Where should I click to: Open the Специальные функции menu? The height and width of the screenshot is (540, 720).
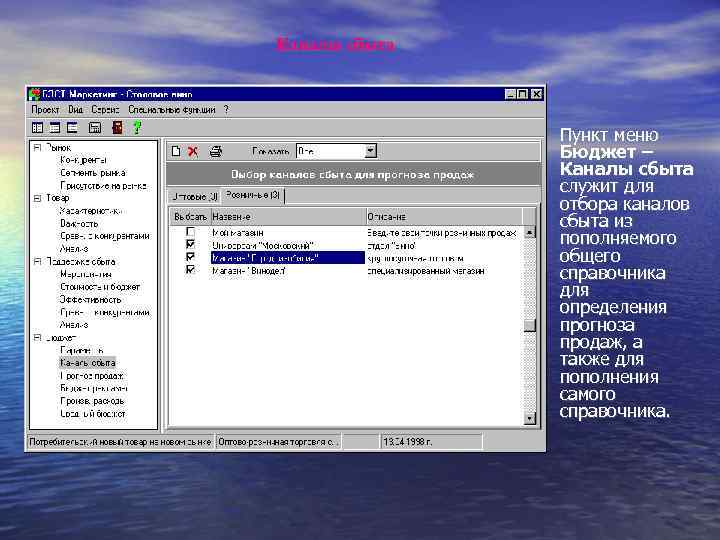pos(172,110)
